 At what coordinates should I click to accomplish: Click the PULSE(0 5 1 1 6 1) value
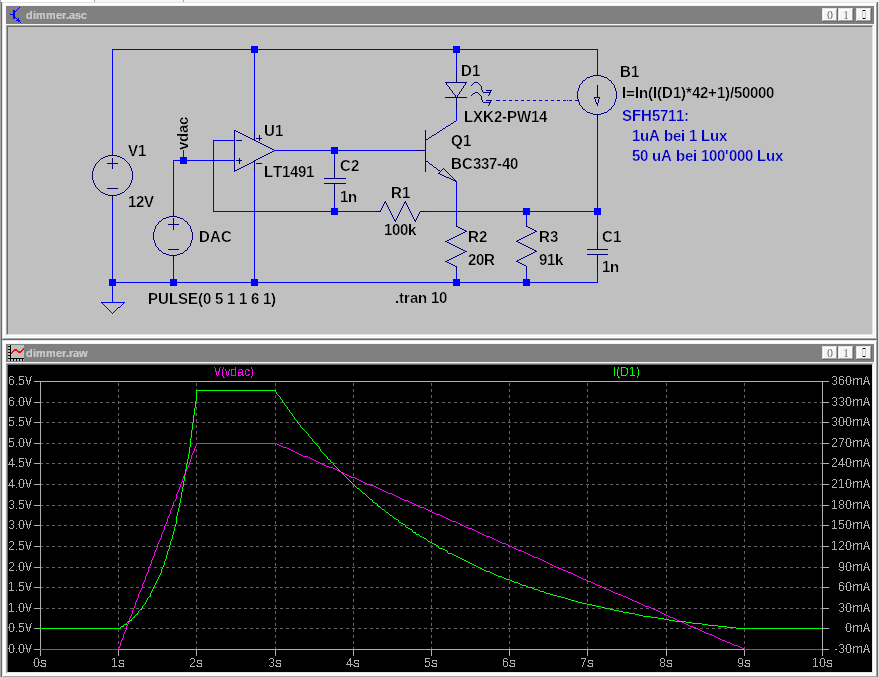[x=212, y=299]
